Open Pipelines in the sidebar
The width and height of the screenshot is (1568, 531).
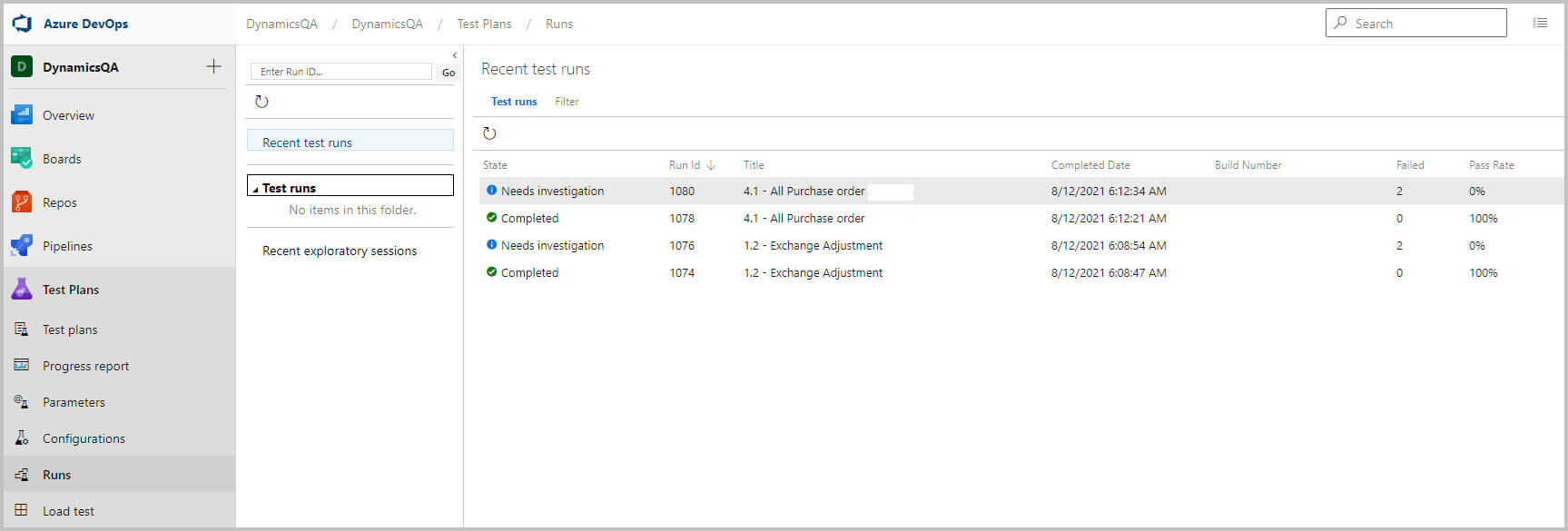tap(67, 246)
